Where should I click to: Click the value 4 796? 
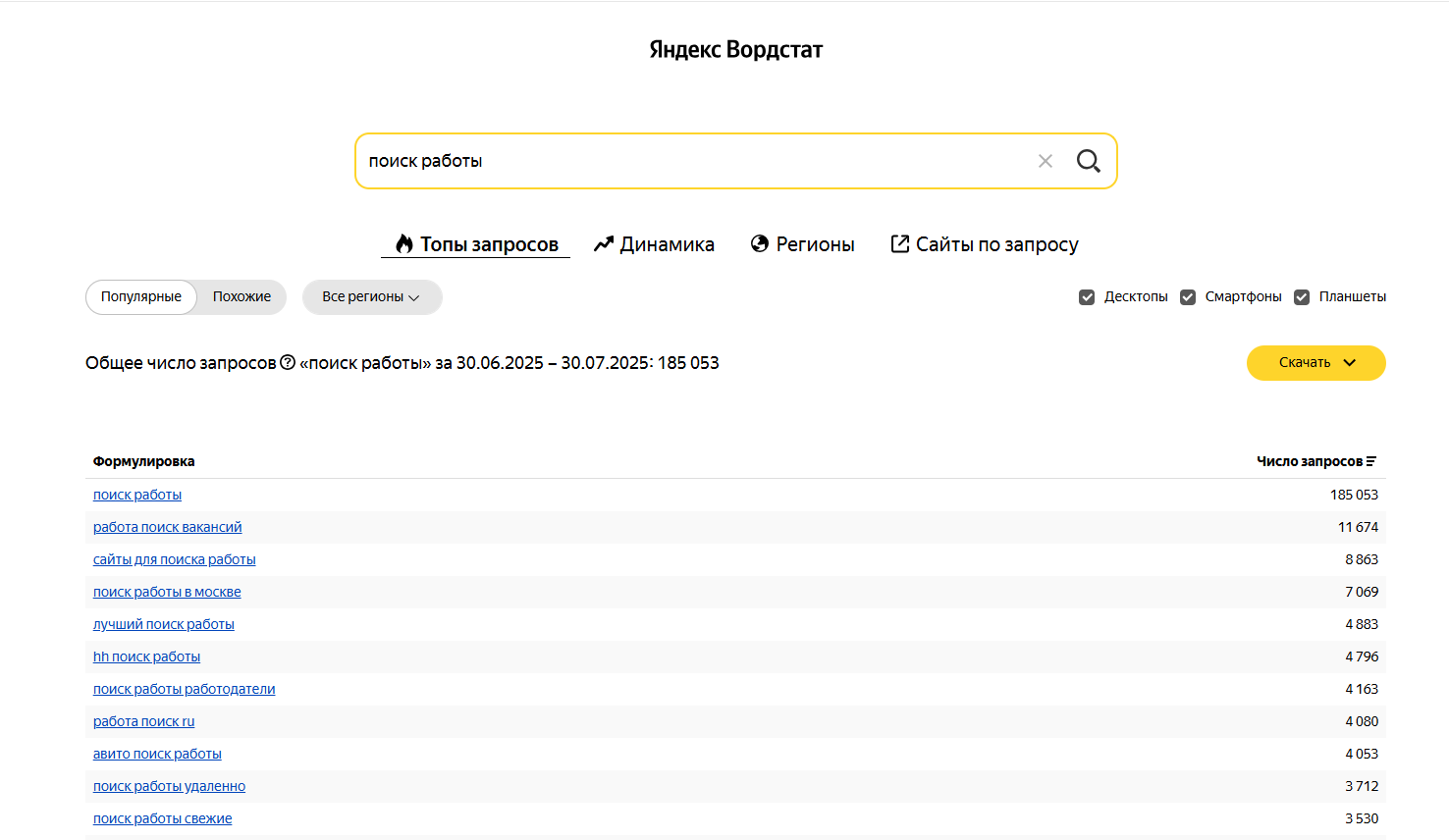1362,656
